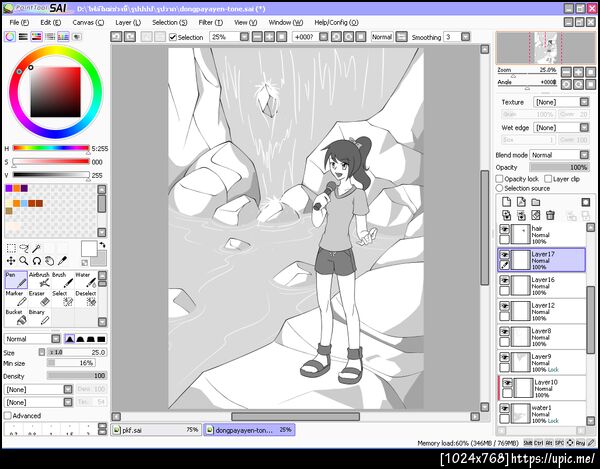The height and width of the screenshot is (469, 600).
Task: Select the Layer10 layer row
Action: (x=541, y=388)
